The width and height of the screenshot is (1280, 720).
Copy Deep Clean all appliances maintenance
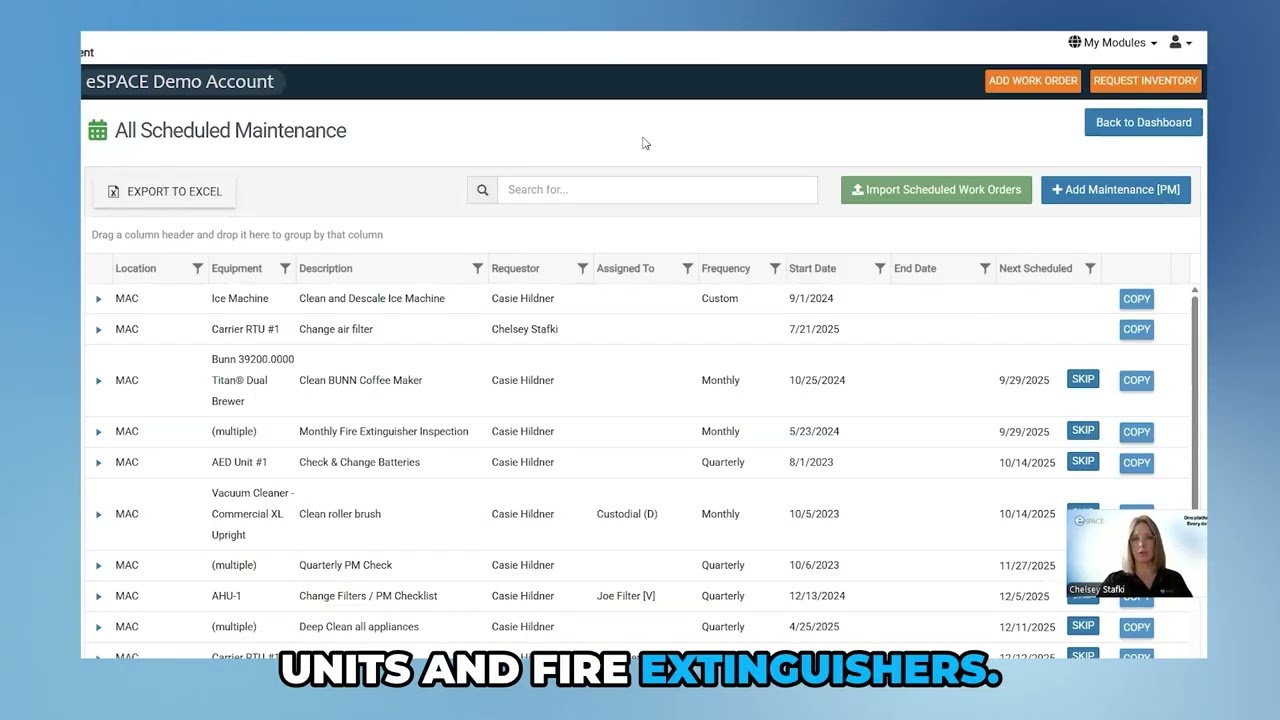tap(1136, 627)
